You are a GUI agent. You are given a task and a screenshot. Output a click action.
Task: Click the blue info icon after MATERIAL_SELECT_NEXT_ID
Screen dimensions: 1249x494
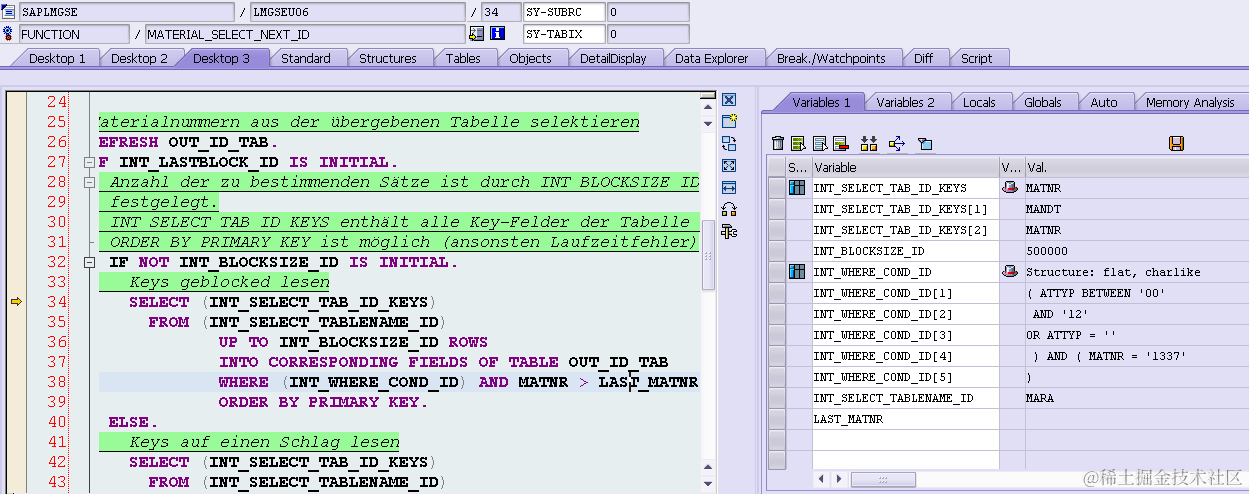497,34
